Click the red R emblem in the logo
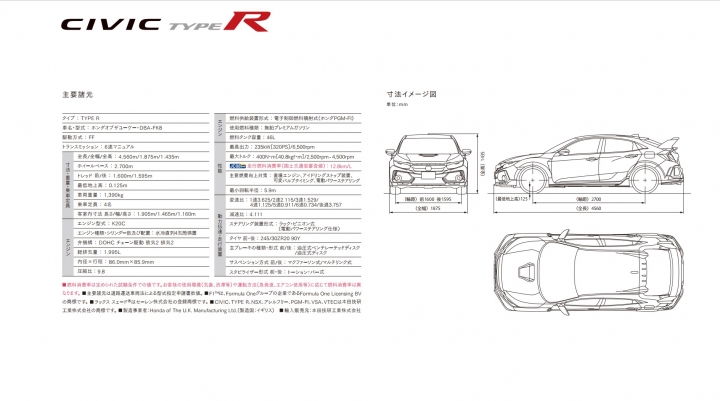The height and width of the screenshot is (401, 720). (247, 22)
